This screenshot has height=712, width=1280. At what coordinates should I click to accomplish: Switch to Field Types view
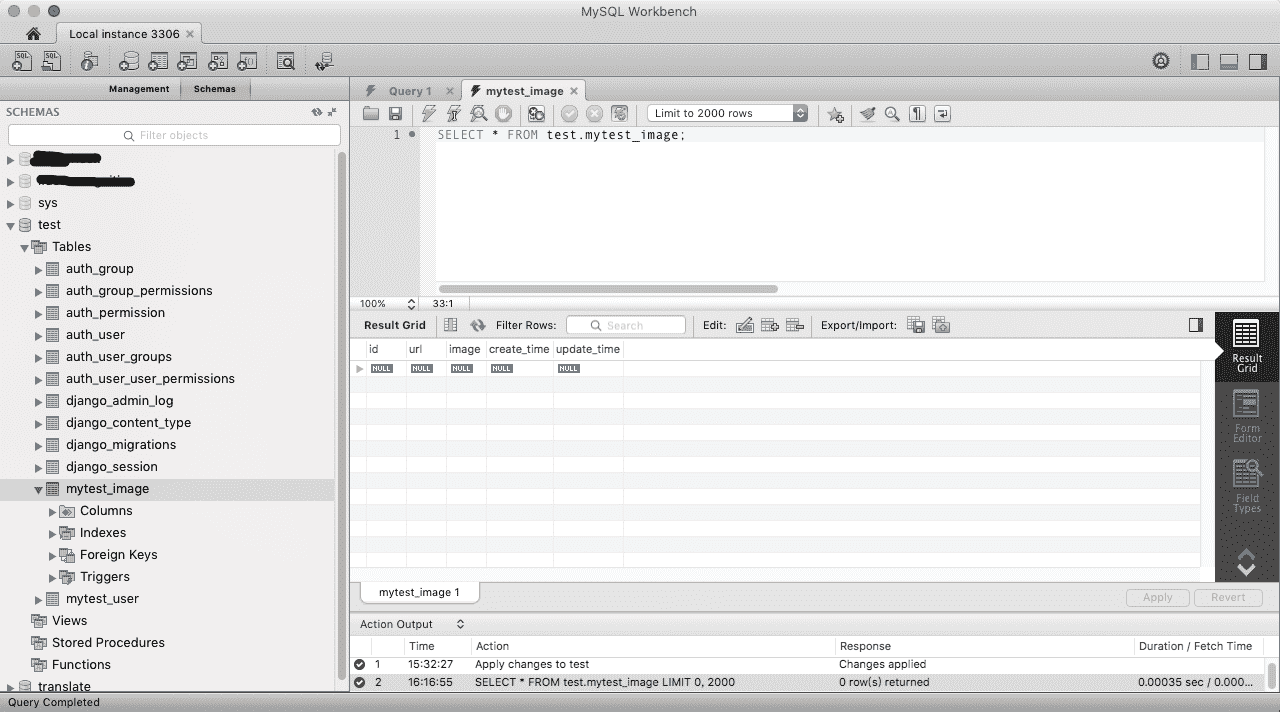[x=1247, y=486]
